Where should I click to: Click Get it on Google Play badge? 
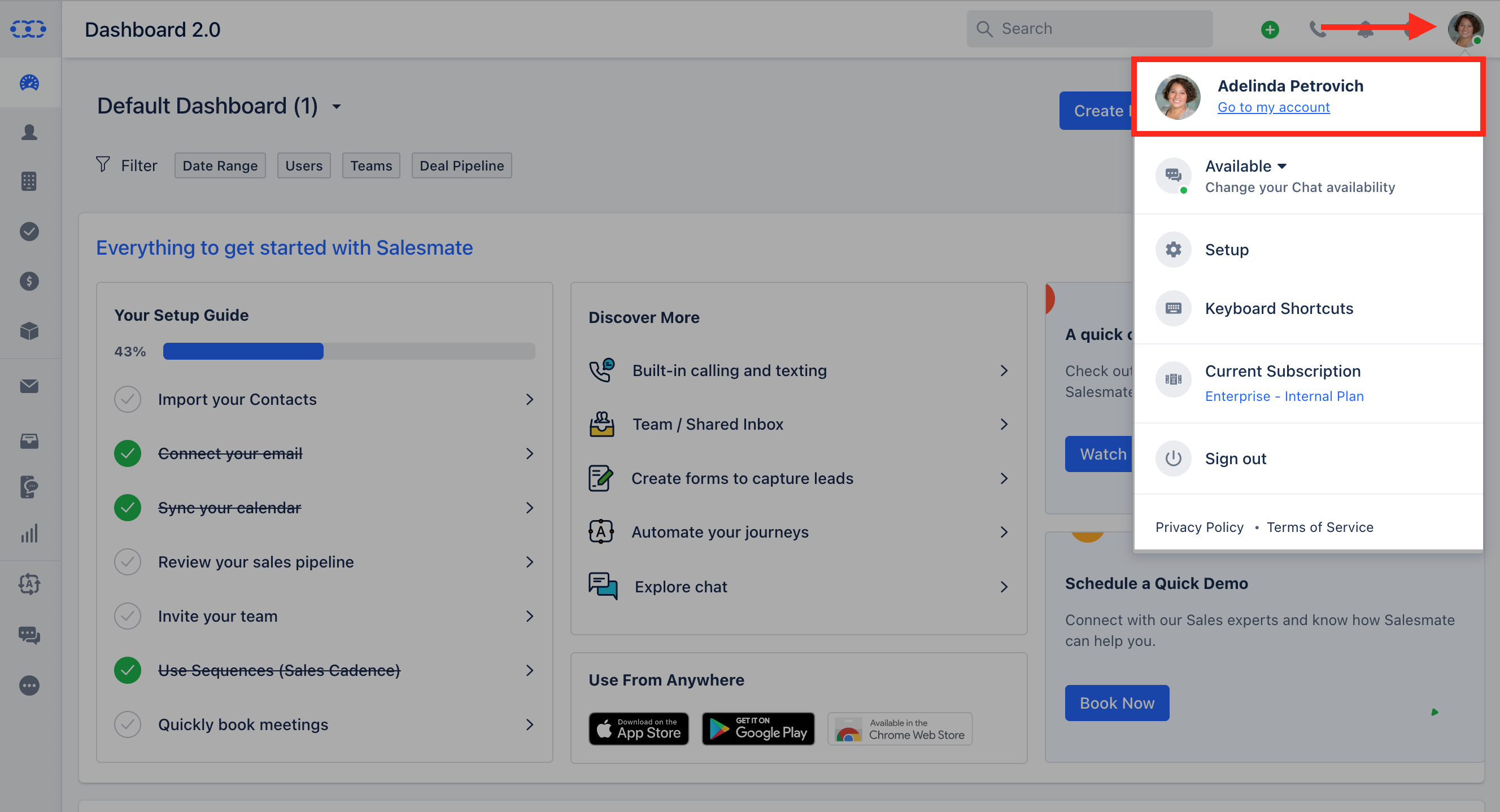(x=758, y=729)
